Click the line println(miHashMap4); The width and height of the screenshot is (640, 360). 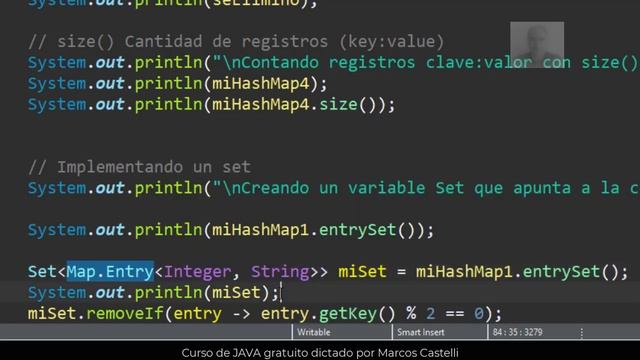[x=178, y=84]
